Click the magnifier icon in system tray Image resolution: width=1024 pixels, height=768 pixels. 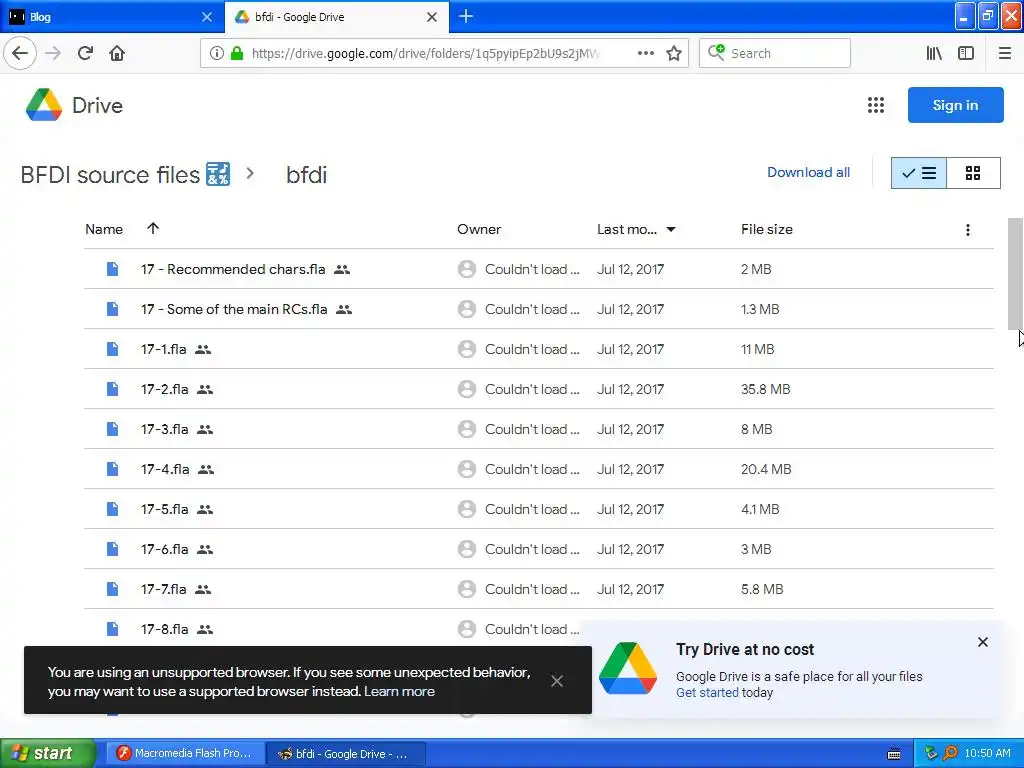click(950, 753)
